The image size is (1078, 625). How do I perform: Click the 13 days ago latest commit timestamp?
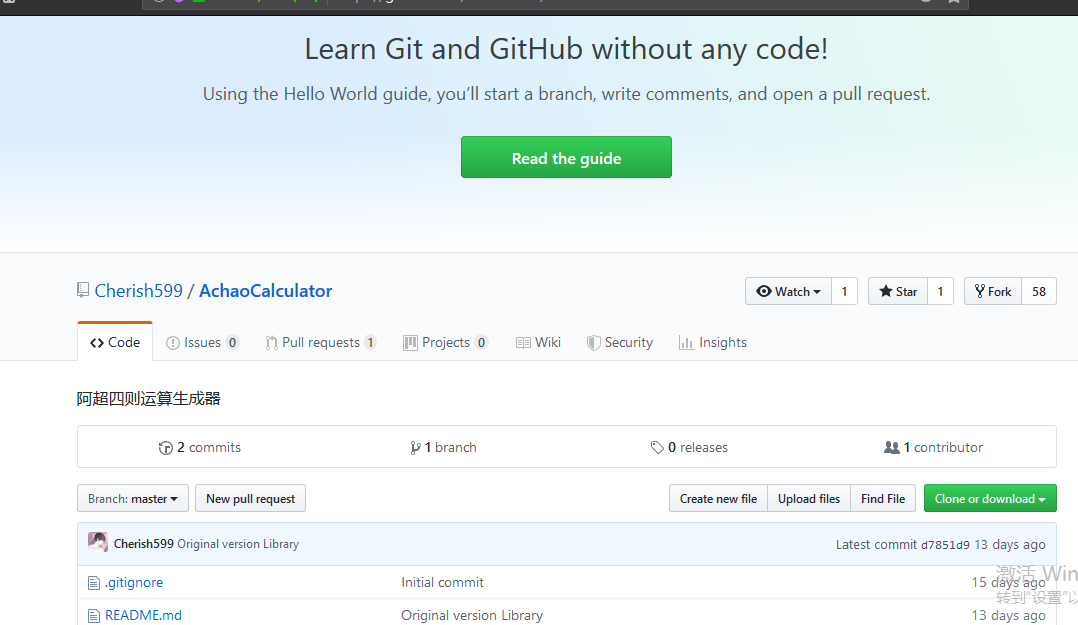[1009, 545]
